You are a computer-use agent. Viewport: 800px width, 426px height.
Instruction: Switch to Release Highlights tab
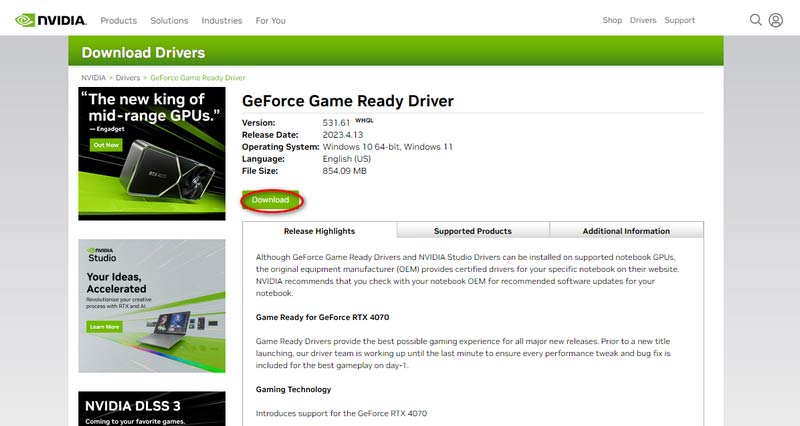[319, 231]
